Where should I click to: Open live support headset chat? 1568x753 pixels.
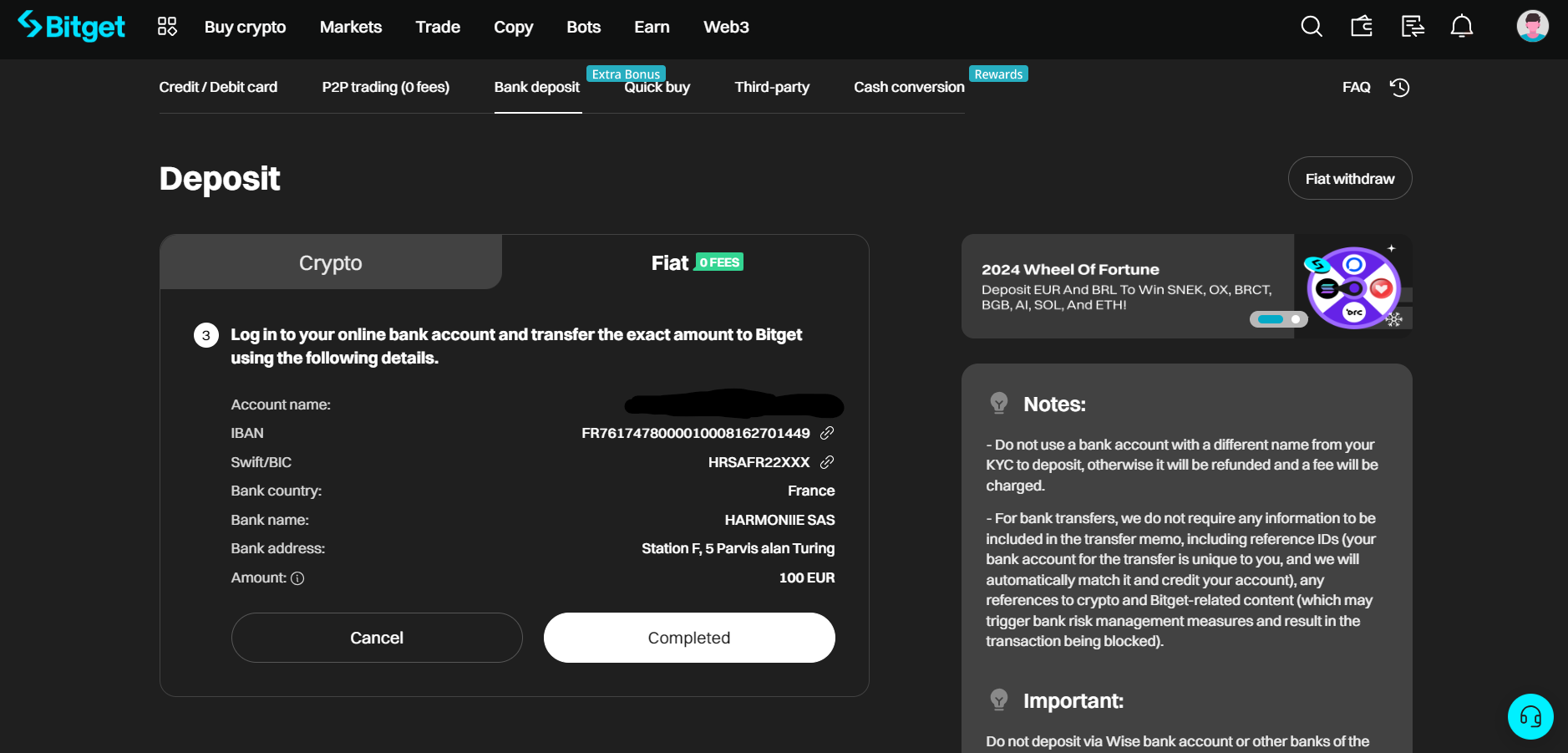1530,716
